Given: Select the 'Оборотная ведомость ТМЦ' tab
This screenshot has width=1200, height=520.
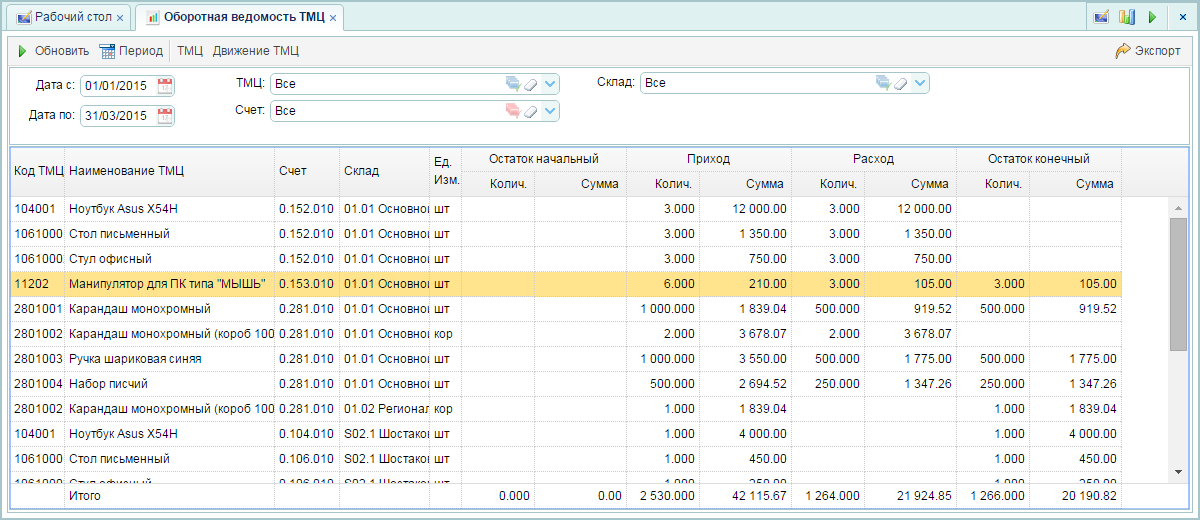Looking at the screenshot, I should pyautogui.click(x=239, y=17).
